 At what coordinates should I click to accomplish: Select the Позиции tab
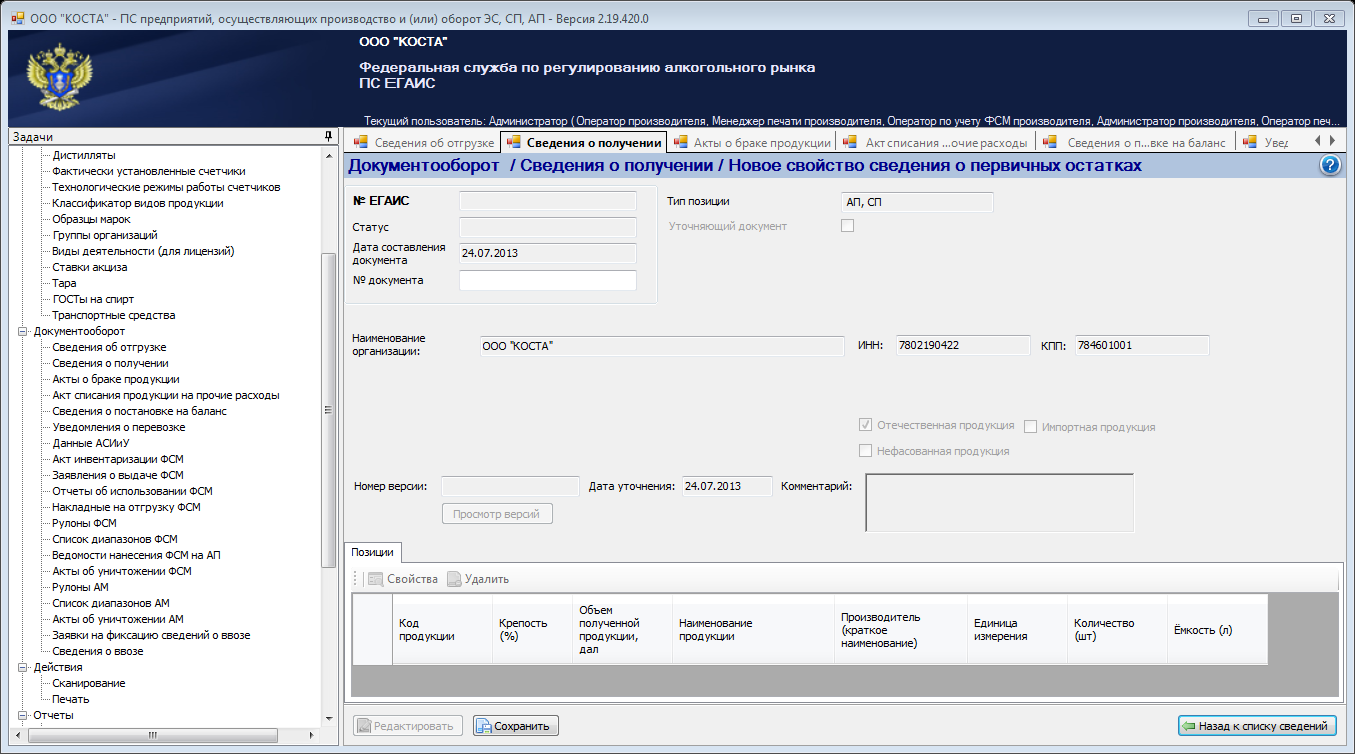(372, 552)
